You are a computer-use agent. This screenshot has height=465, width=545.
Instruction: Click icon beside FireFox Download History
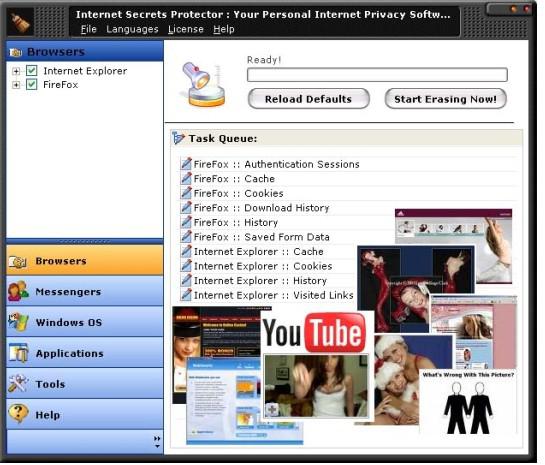click(186, 207)
